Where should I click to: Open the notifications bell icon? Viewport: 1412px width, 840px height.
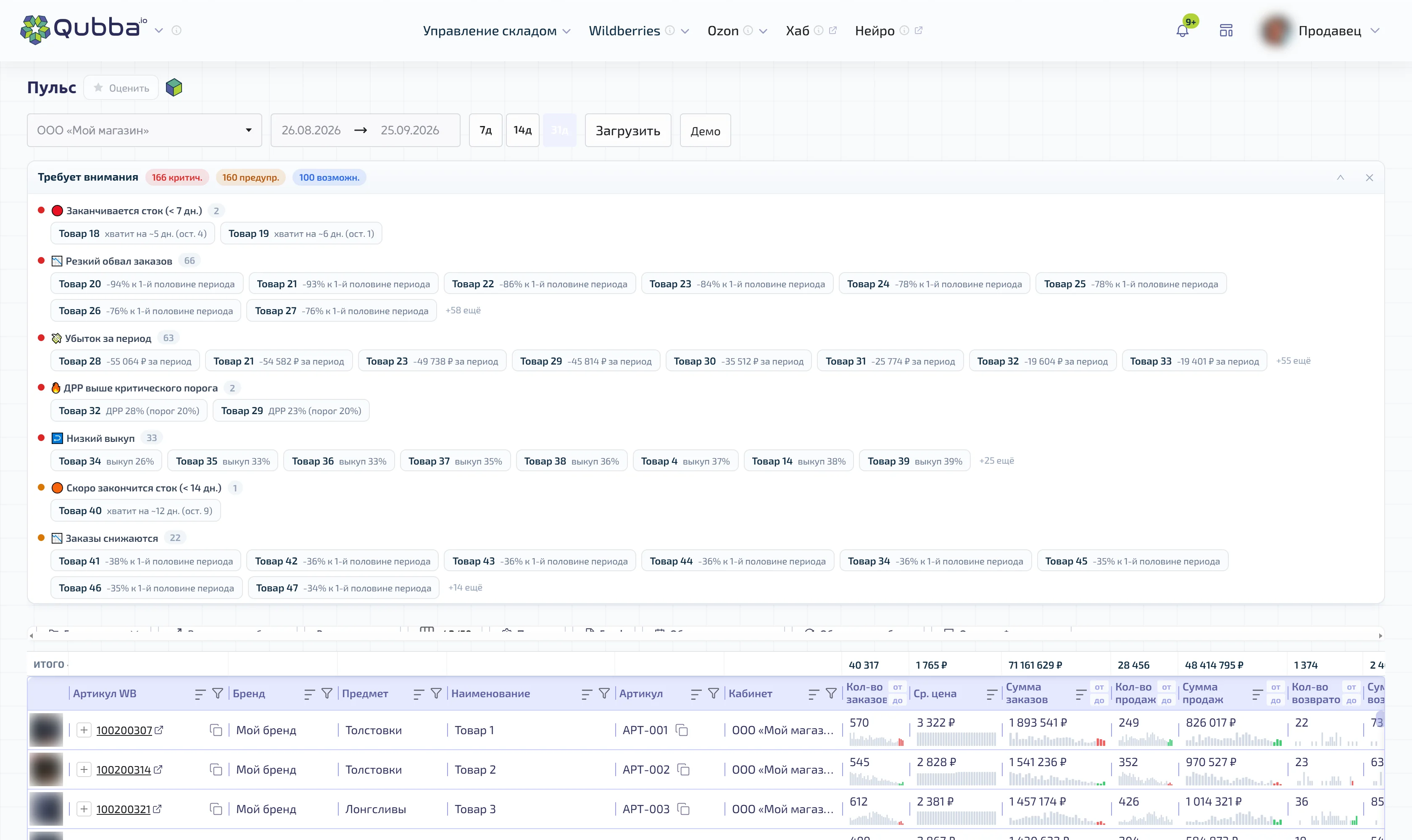(x=1182, y=31)
